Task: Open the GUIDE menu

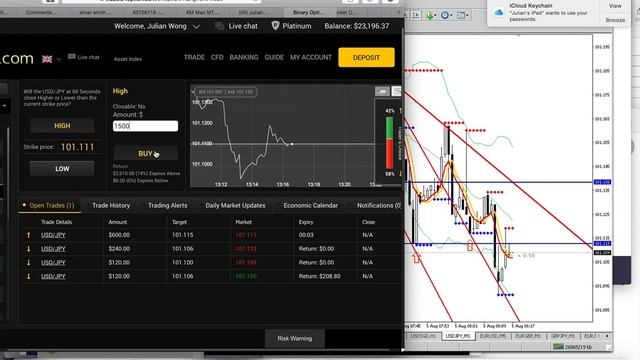Action: click(x=274, y=58)
